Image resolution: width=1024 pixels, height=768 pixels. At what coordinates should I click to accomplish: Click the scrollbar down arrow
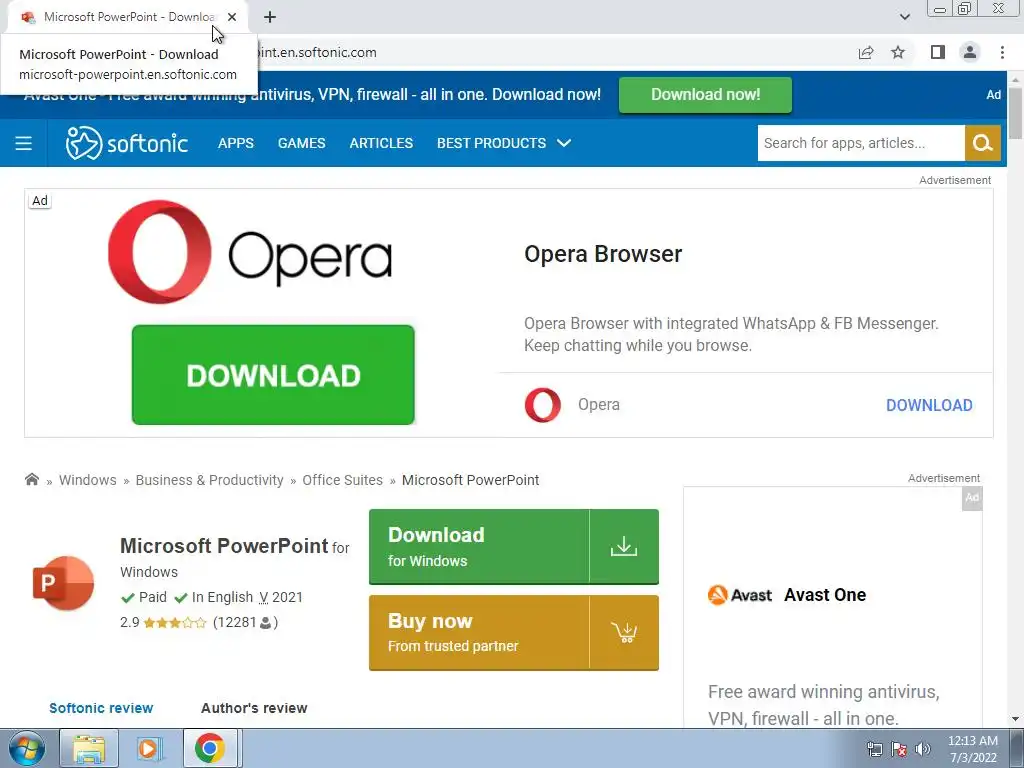click(x=1015, y=719)
